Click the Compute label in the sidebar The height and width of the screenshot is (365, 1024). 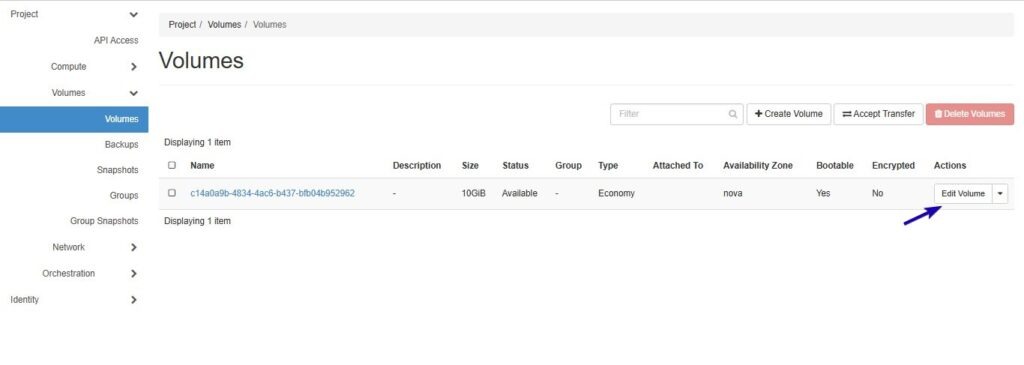pos(69,67)
